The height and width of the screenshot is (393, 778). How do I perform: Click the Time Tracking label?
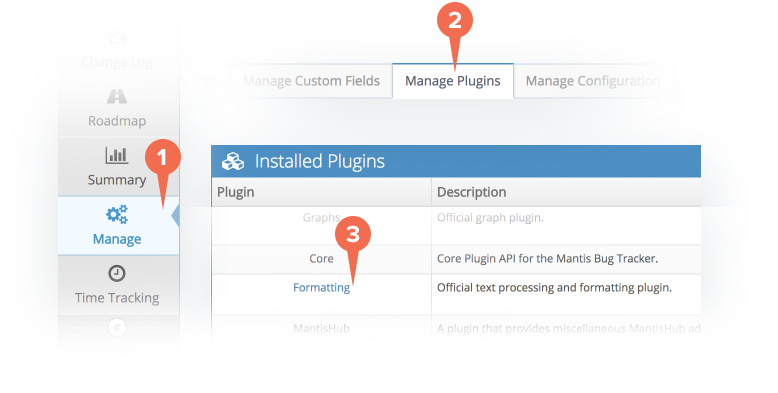click(117, 298)
